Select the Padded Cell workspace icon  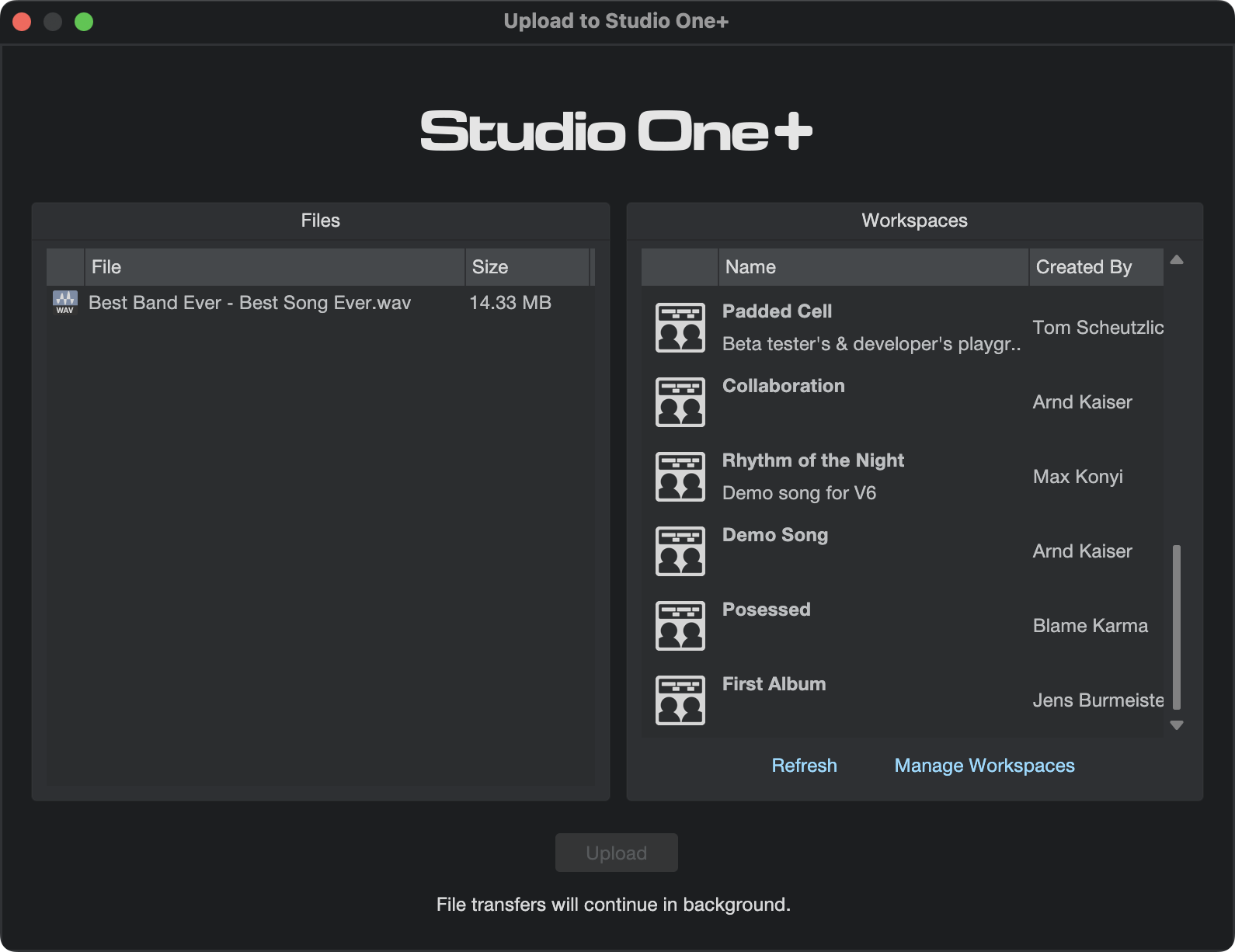pyautogui.click(x=680, y=328)
